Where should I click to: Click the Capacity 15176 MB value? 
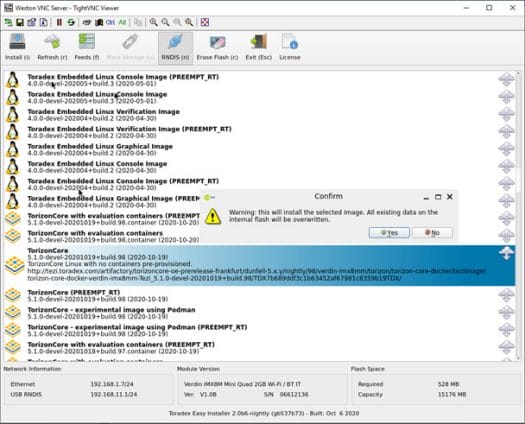(x=452, y=395)
